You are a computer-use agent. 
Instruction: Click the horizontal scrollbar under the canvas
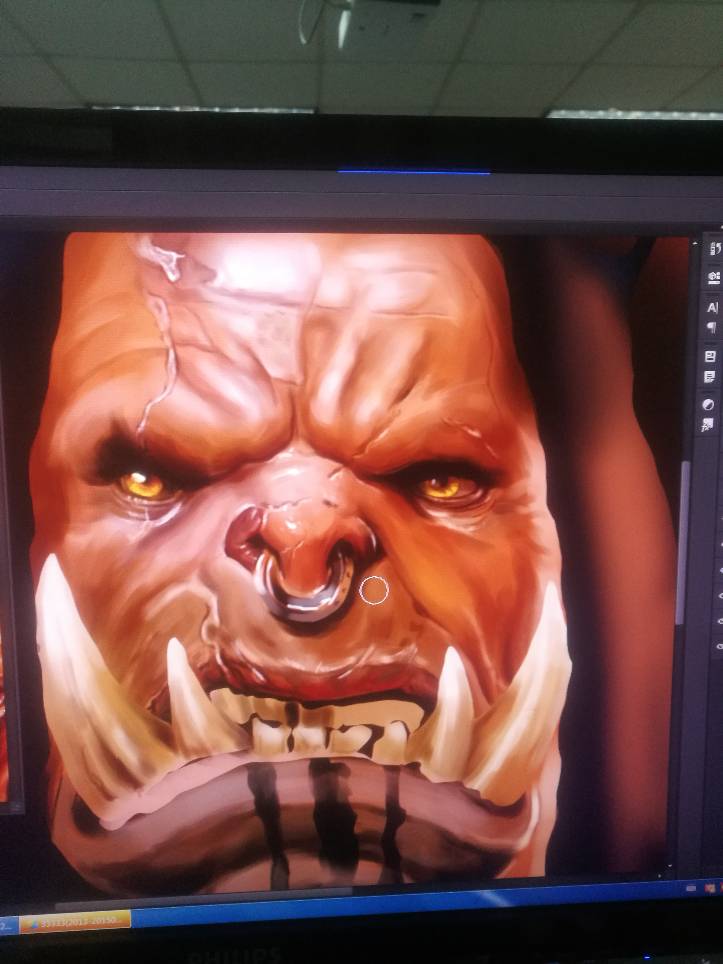coord(203,899)
